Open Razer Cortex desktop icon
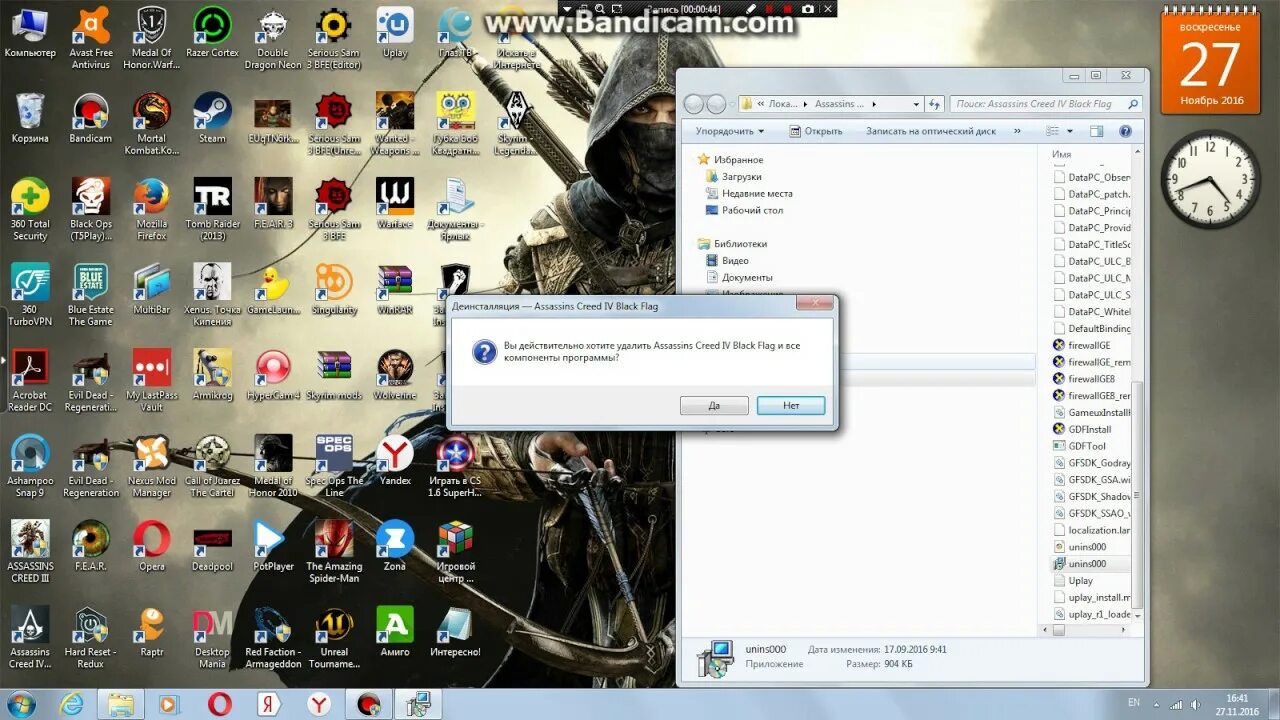 point(212,33)
